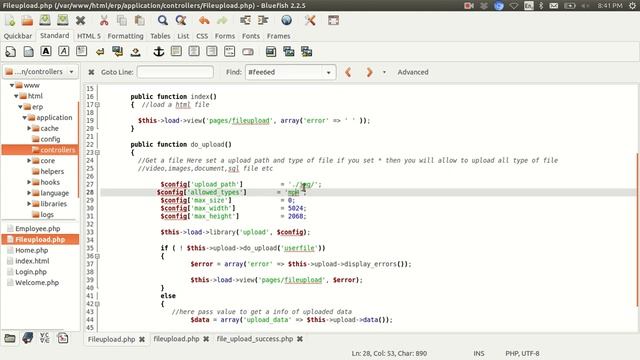
Task: Click the Copy icon
Action: coord(122,20)
